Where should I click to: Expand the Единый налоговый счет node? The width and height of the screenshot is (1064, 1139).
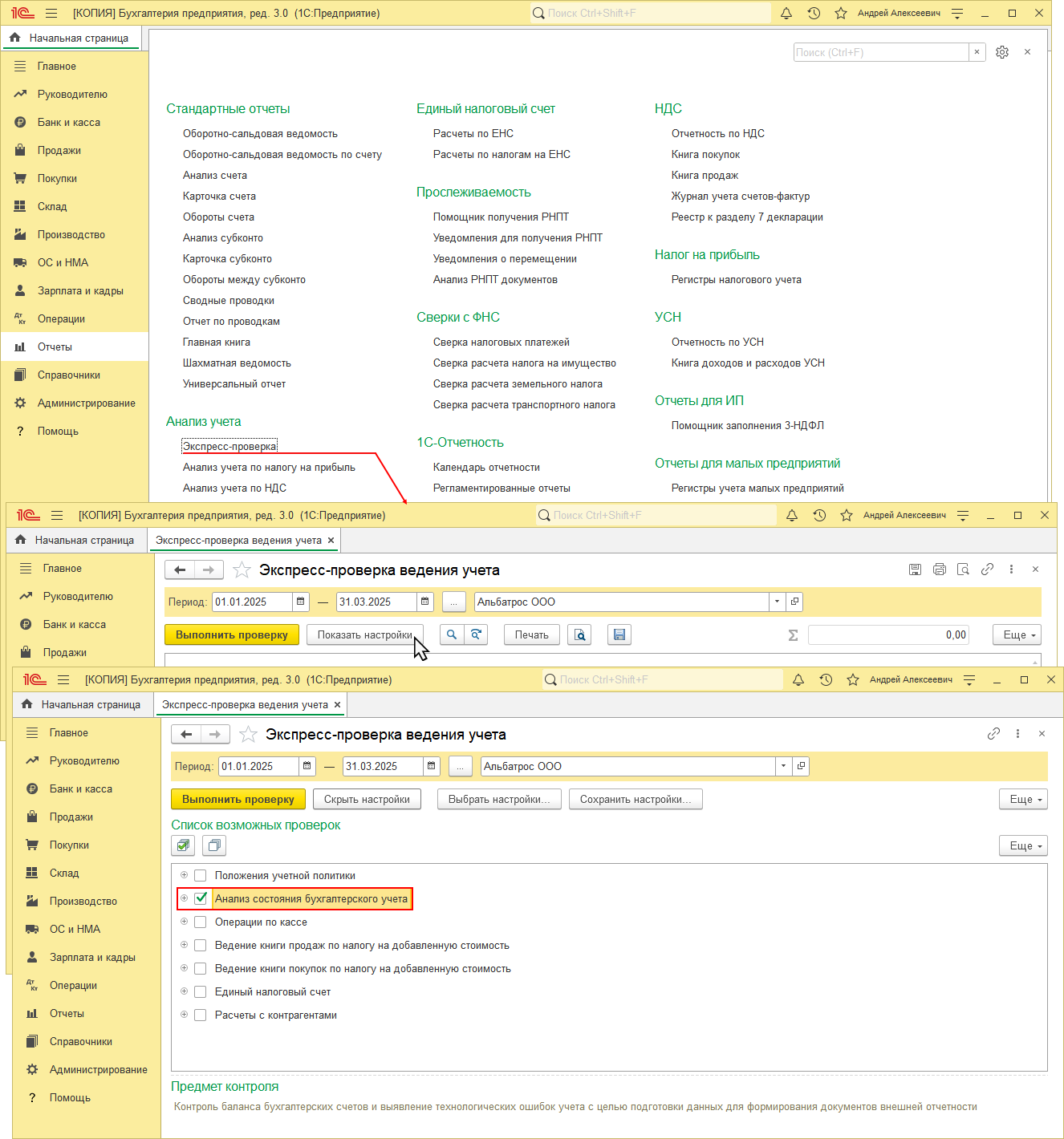(x=184, y=991)
